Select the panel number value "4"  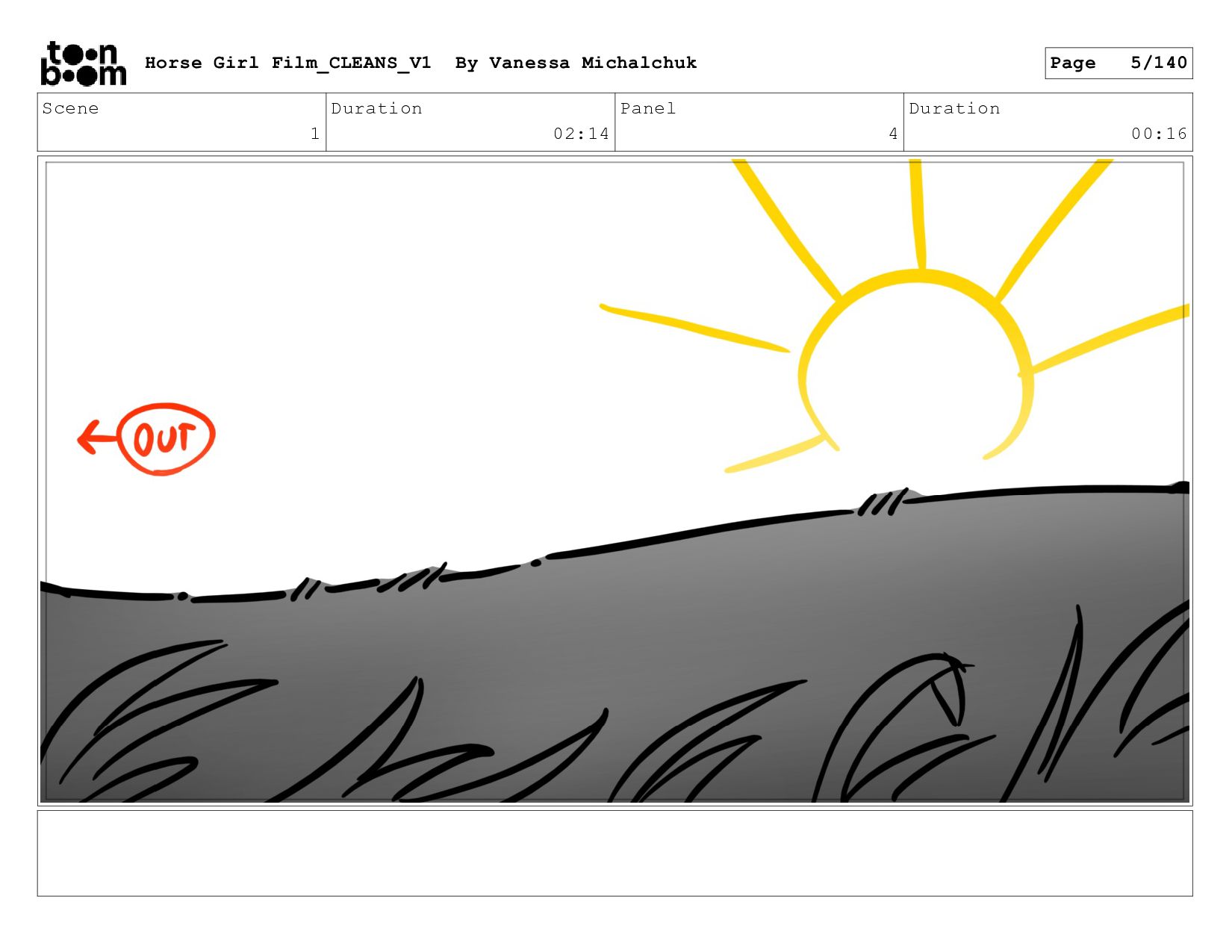[x=893, y=134]
